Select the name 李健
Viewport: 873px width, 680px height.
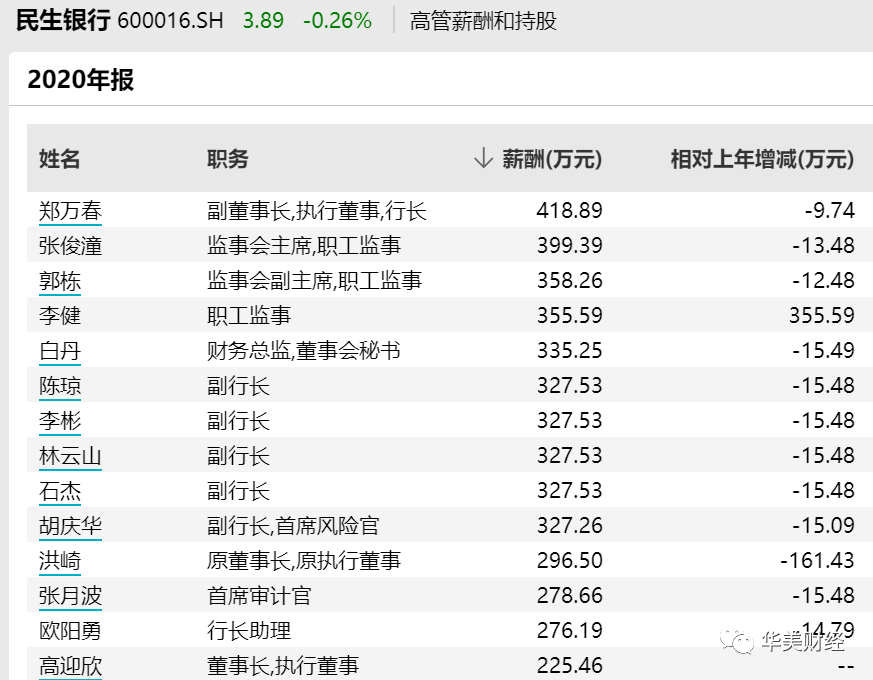[x=60, y=316]
